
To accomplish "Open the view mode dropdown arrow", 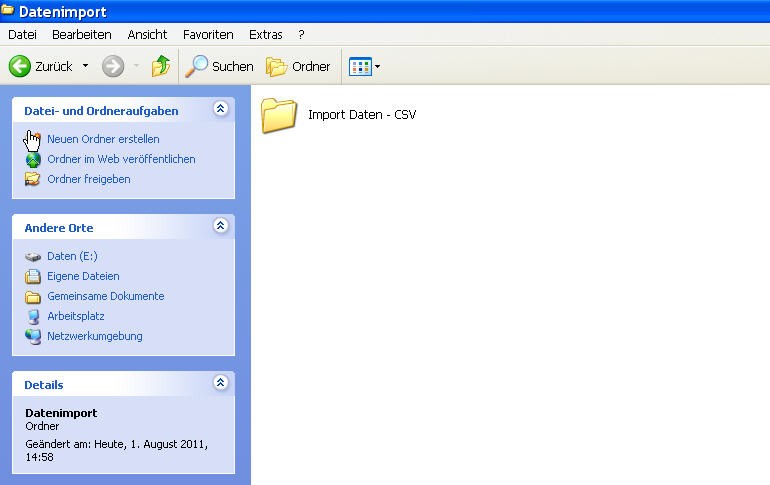I will pyautogui.click(x=377, y=66).
